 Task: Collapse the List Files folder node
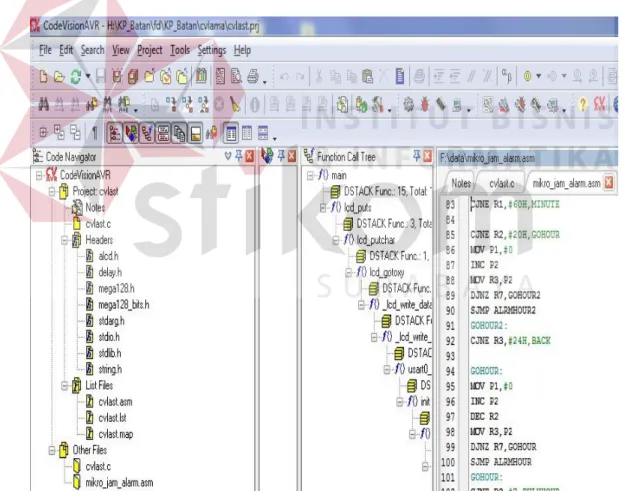64,386
